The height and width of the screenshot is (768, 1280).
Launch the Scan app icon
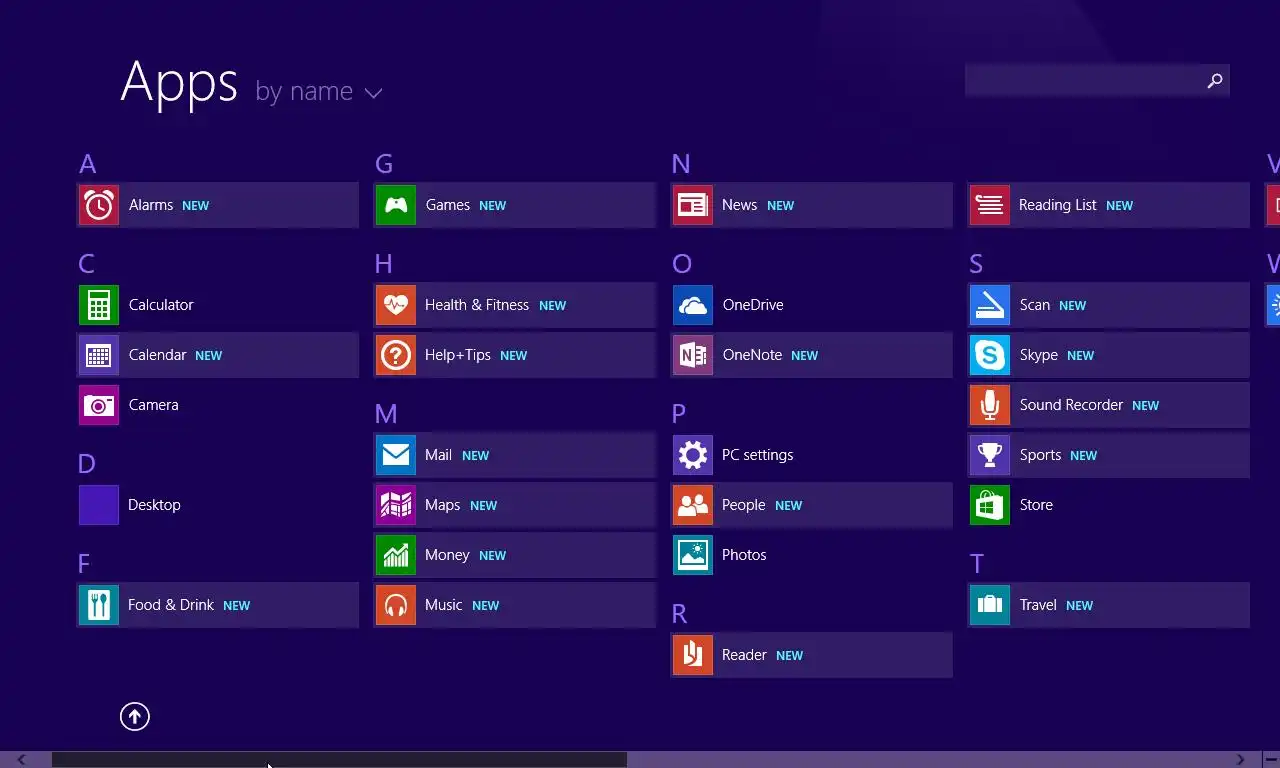(990, 305)
